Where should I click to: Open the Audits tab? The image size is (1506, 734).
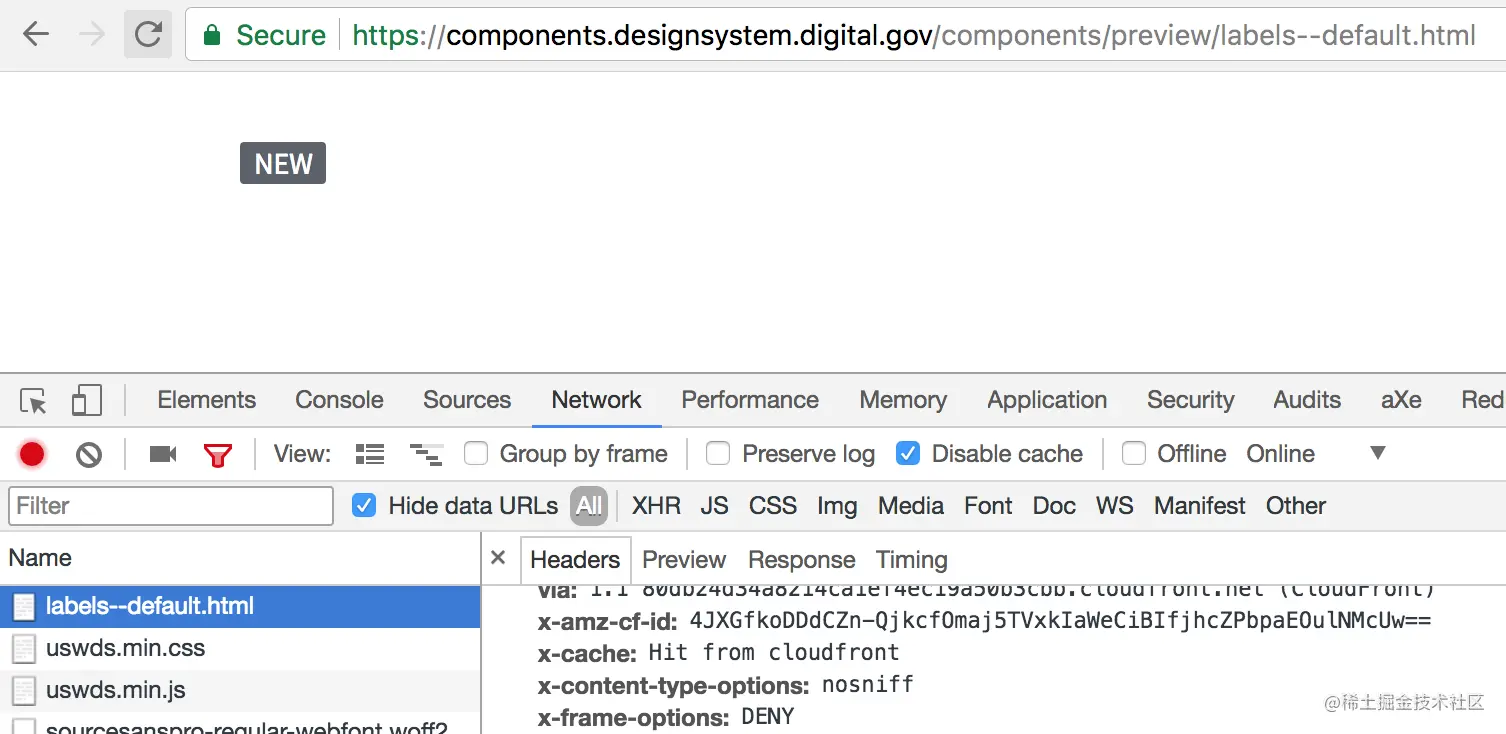[x=1307, y=400]
